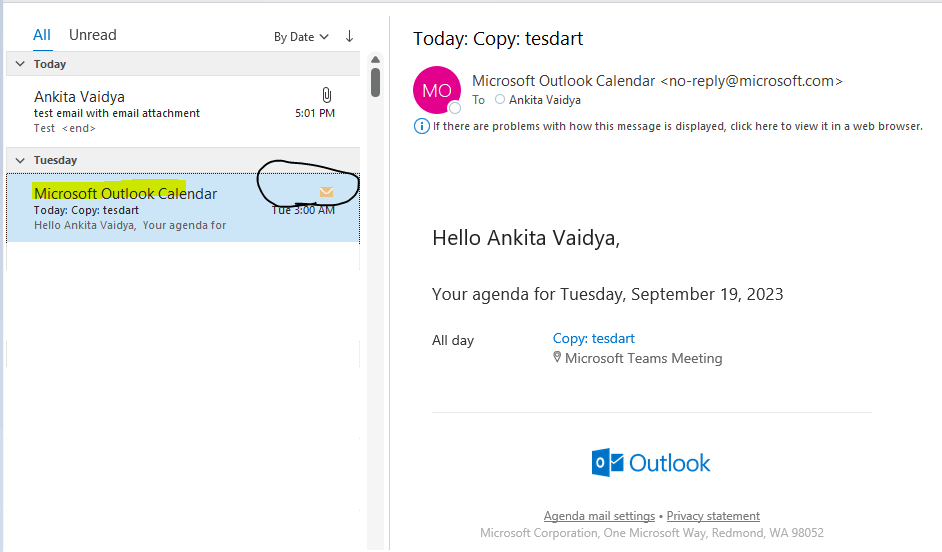Image resolution: width=942 pixels, height=552 pixels.
Task: Click the location pin beside Microsoft Teams Meeting
Action: [557, 357]
